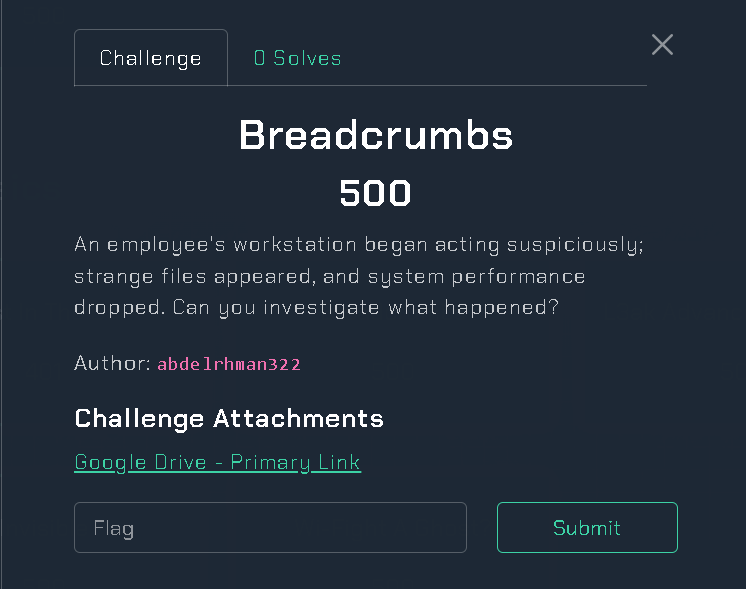Screen dimensions: 746x589
Task: Click the sentence "Can you investigate what happened?"
Action: [365, 308]
